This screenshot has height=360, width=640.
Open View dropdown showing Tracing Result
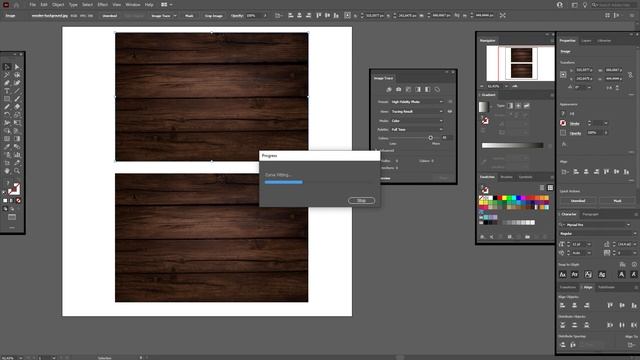click(x=417, y=111)
